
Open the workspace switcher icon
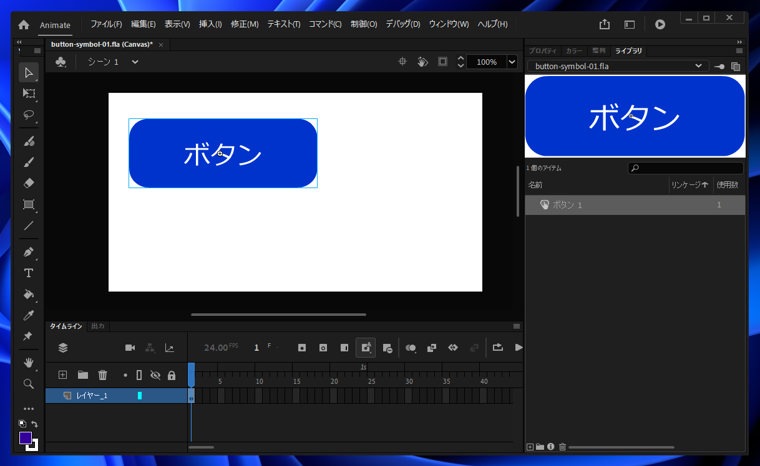click(630, 24)
